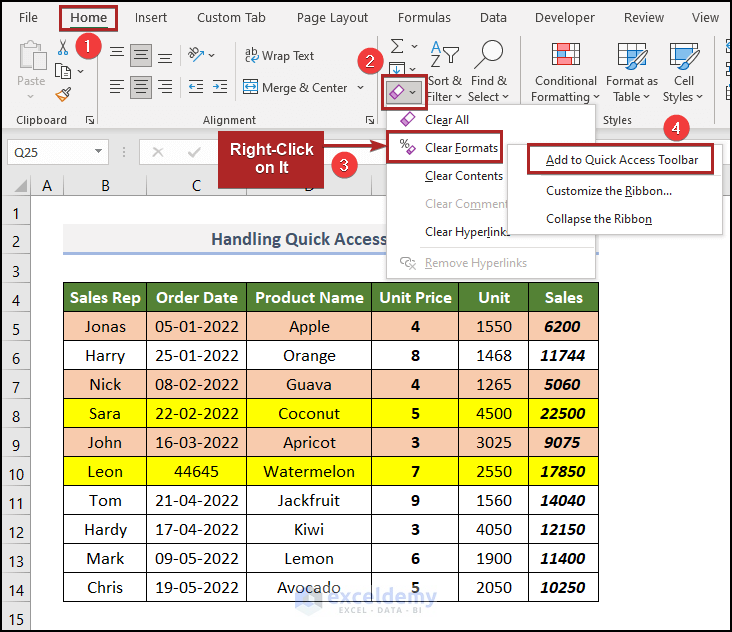The image size is (732, 632).
Task: Open the Cell Styles gallery icon
Action: click(x=684, y=55)
